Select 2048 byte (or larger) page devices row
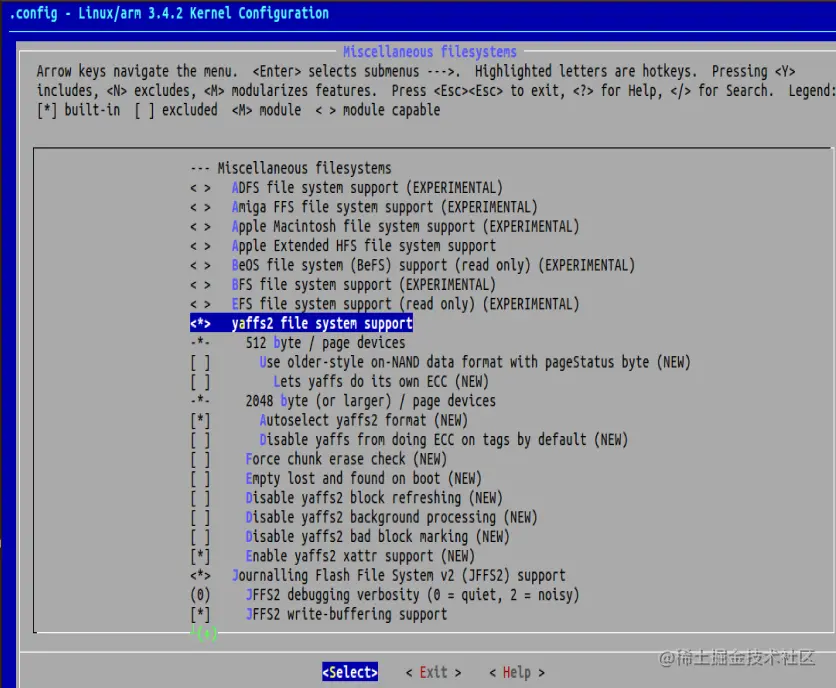 tap(343, 401)
